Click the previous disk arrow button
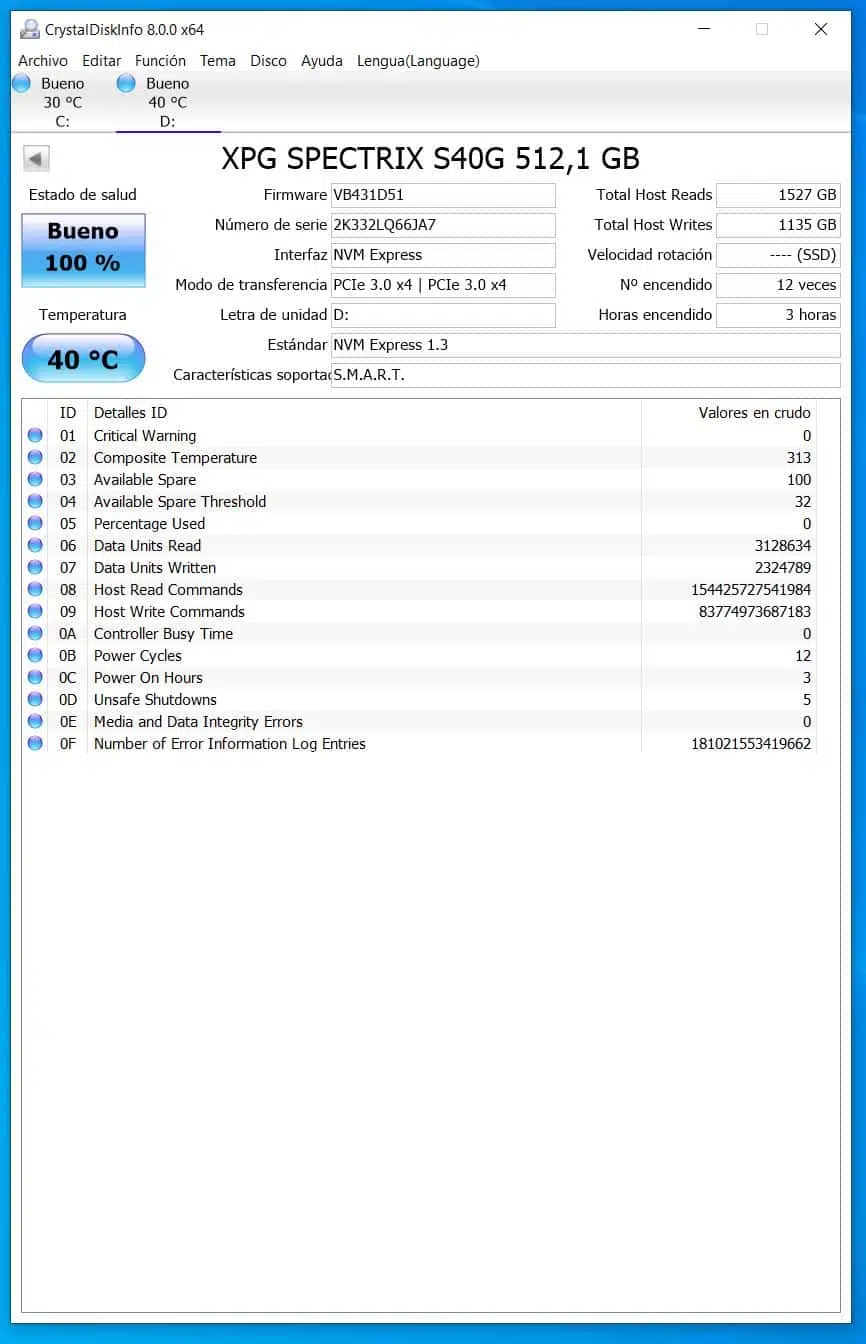The height and width of the screenshot is (1344, 866). pyautogui.click(x=36, y=159)
